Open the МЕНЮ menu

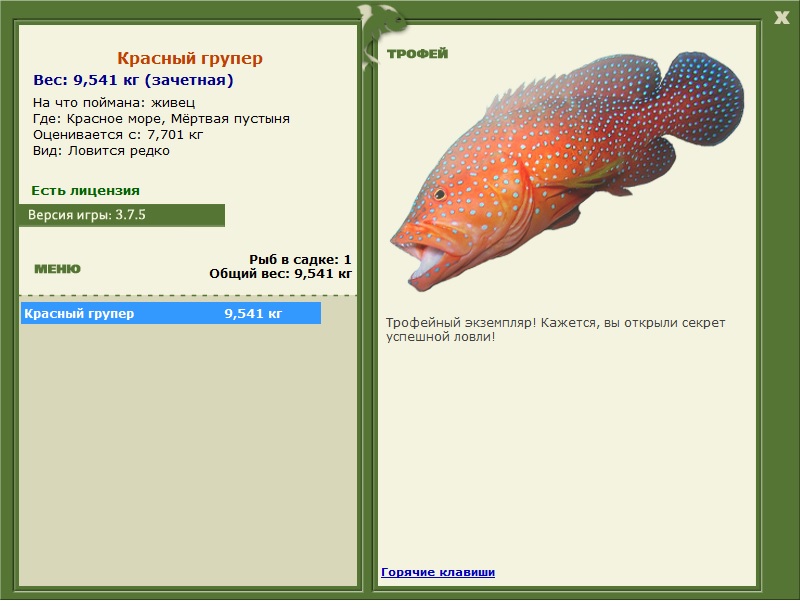coord(57,269)
